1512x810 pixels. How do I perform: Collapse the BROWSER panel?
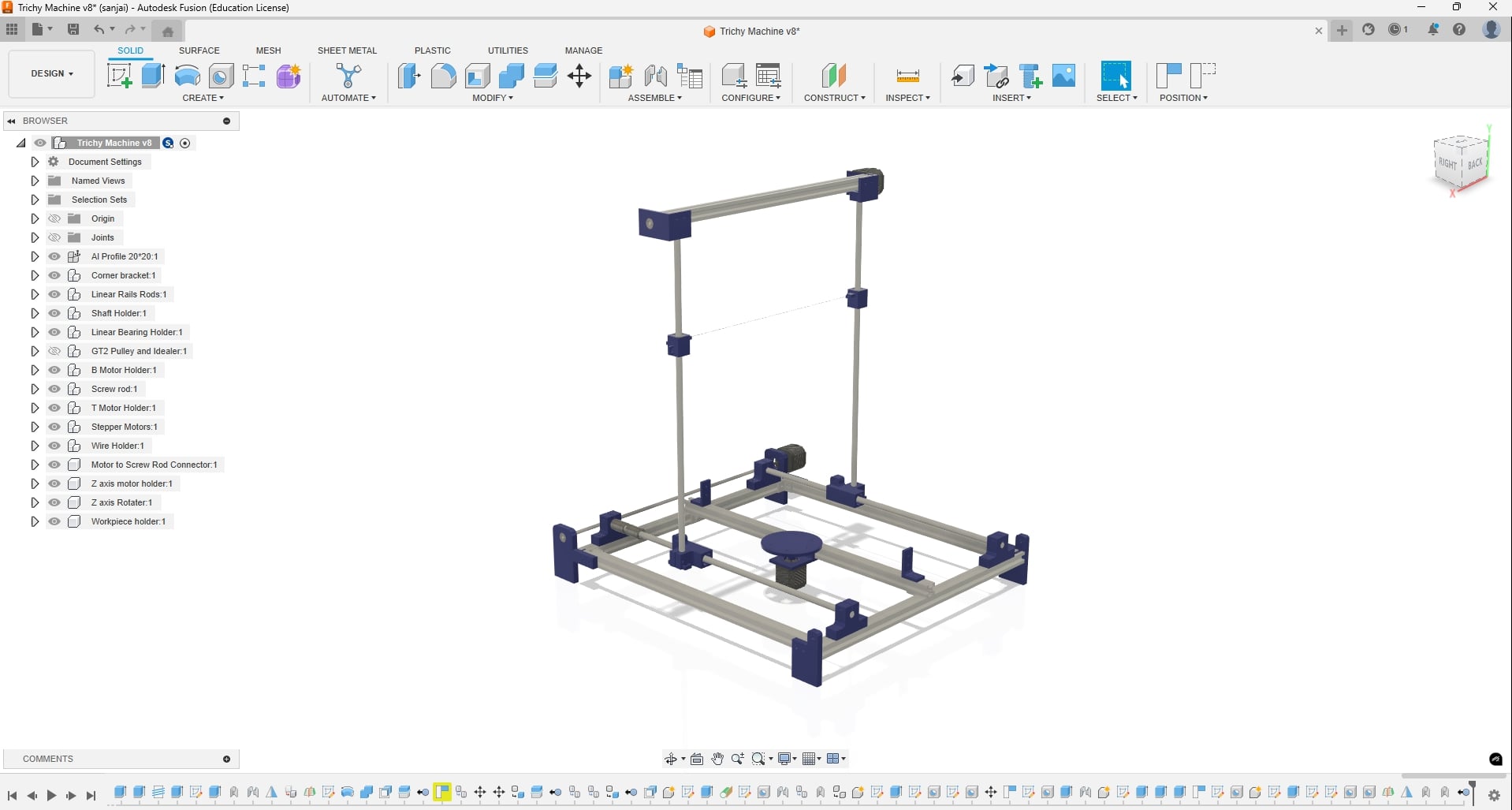tap(11, 120)
